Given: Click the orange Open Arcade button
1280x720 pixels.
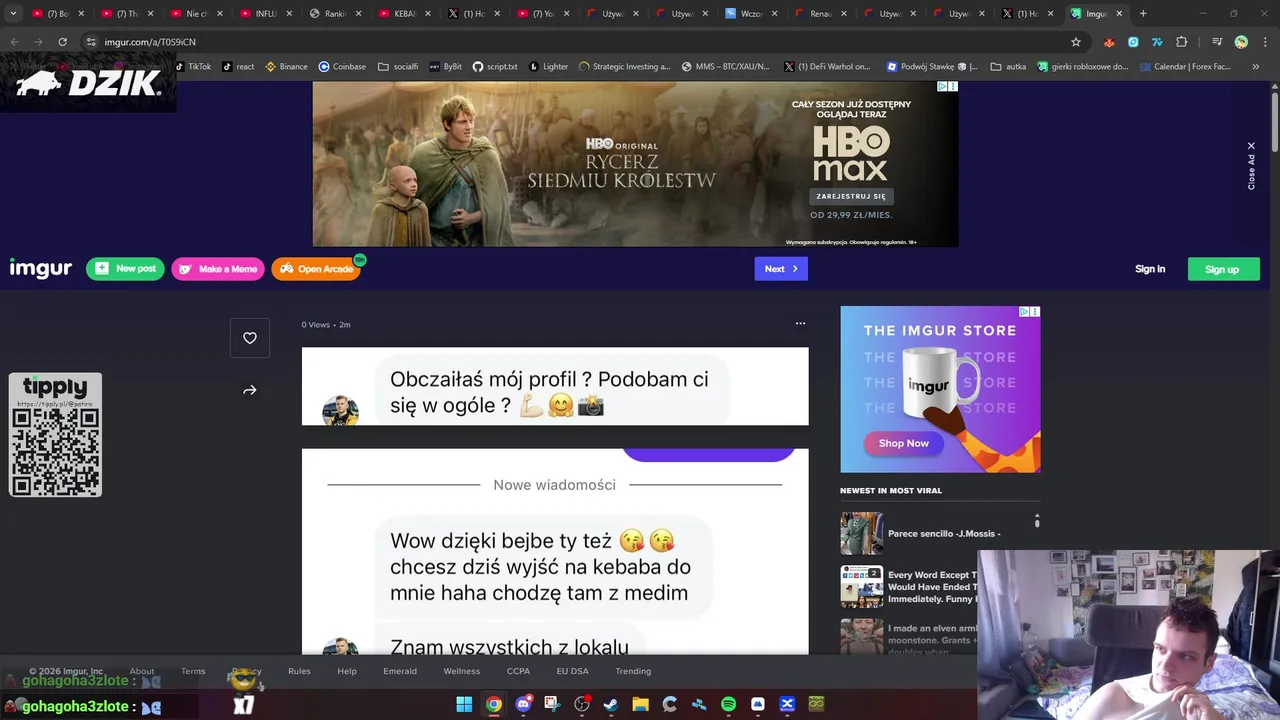Looking at the screenshot, I should click(x=316, y=269).
